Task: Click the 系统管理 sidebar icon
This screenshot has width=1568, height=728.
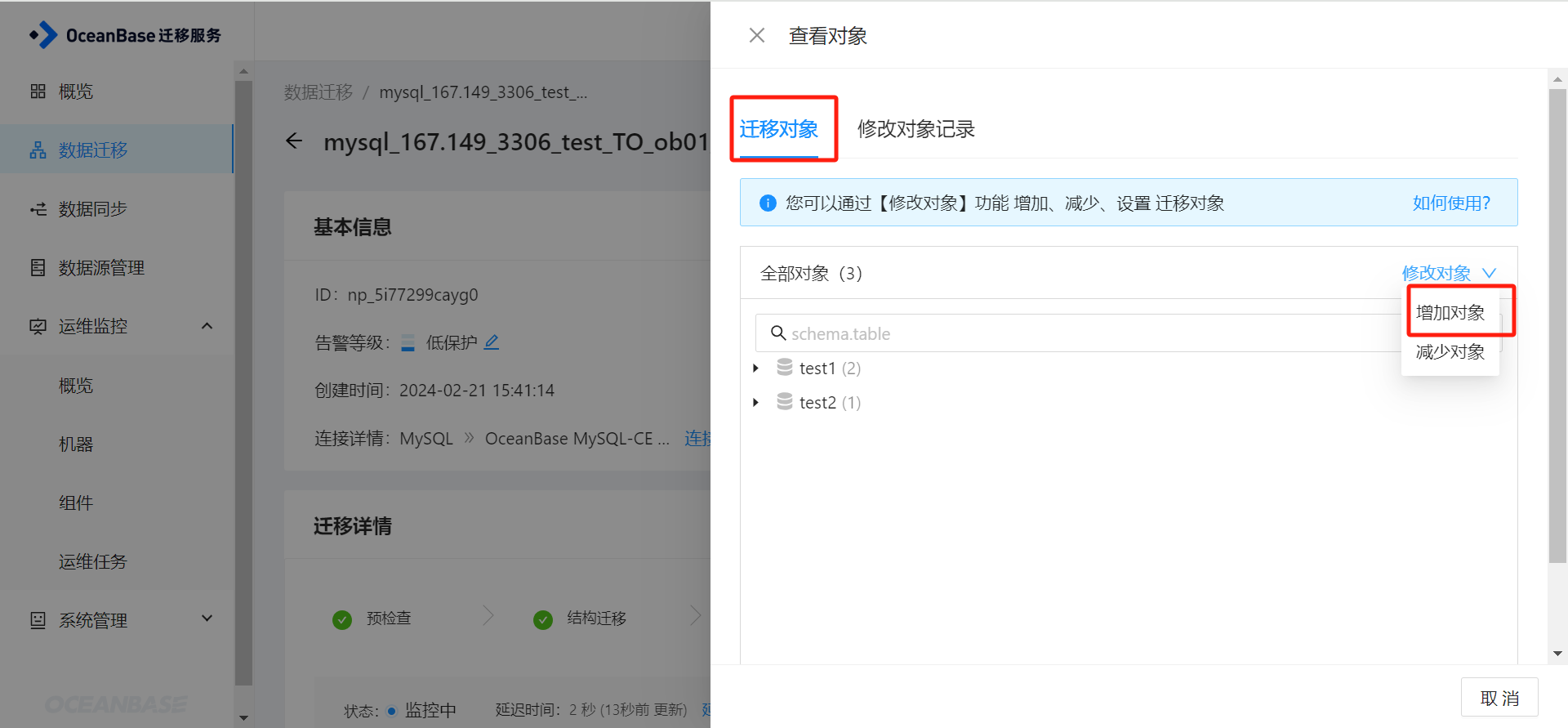Action: pyautogui.click(x=38, y=620)
